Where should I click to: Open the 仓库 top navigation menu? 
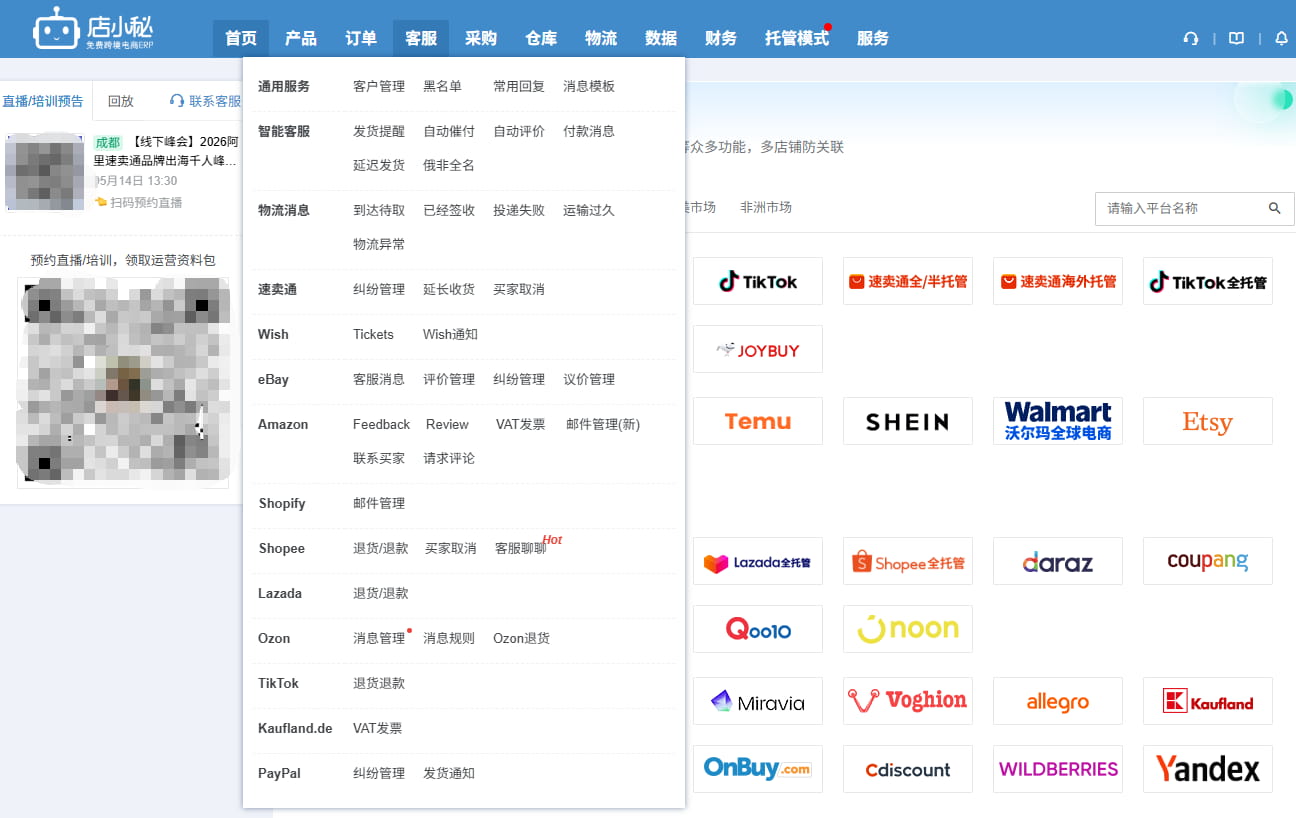(541, 38)
